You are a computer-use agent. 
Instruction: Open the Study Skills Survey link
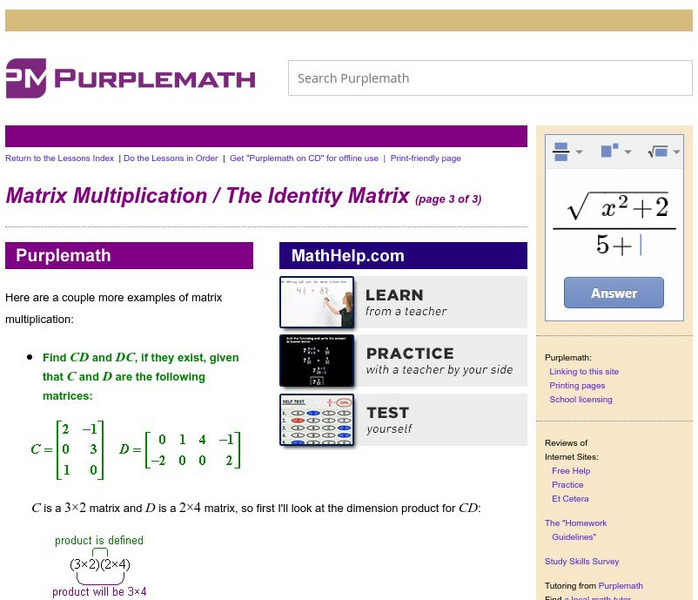pyautogui.click(x=582, y=561)
